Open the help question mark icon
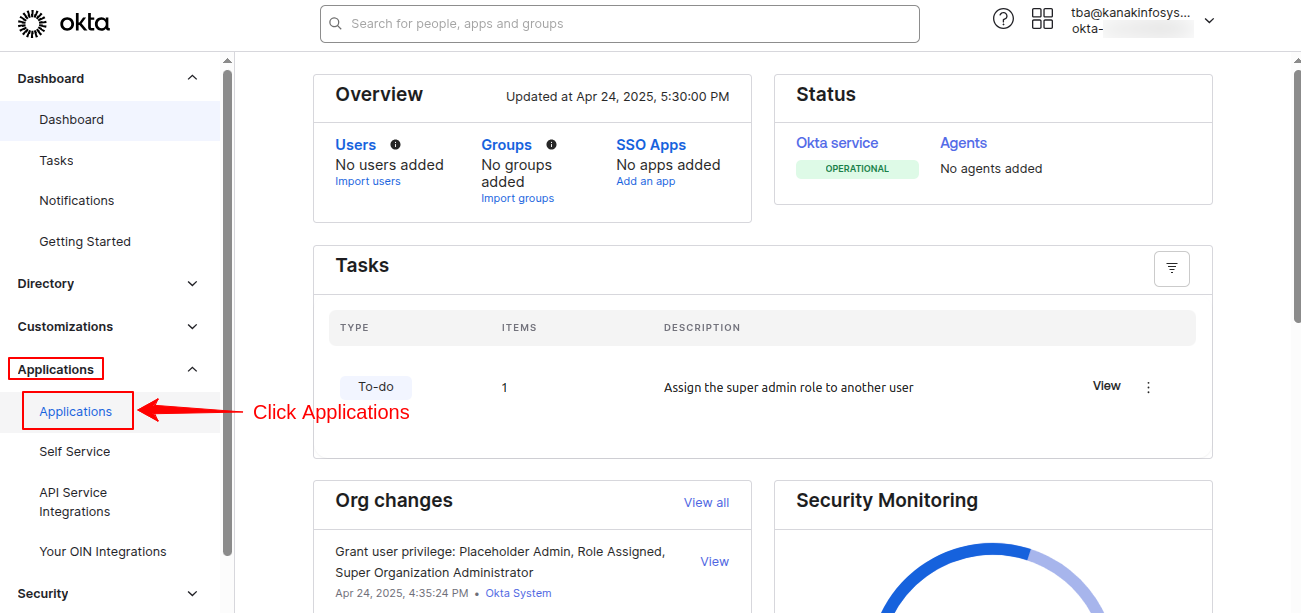Viewport: 1301px width, 613px height. 1003,19
